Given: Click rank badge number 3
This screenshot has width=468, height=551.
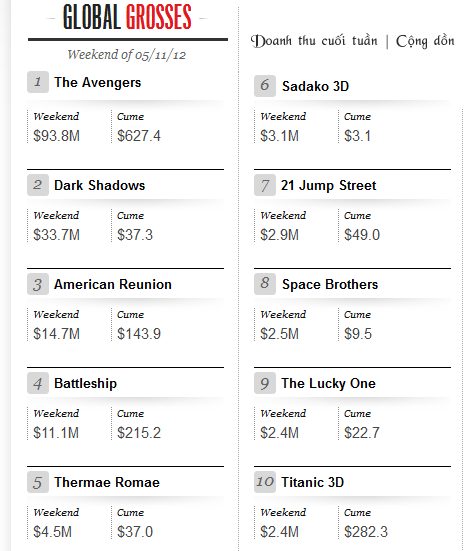Looking at the screenshot, I should click(38, 284).
